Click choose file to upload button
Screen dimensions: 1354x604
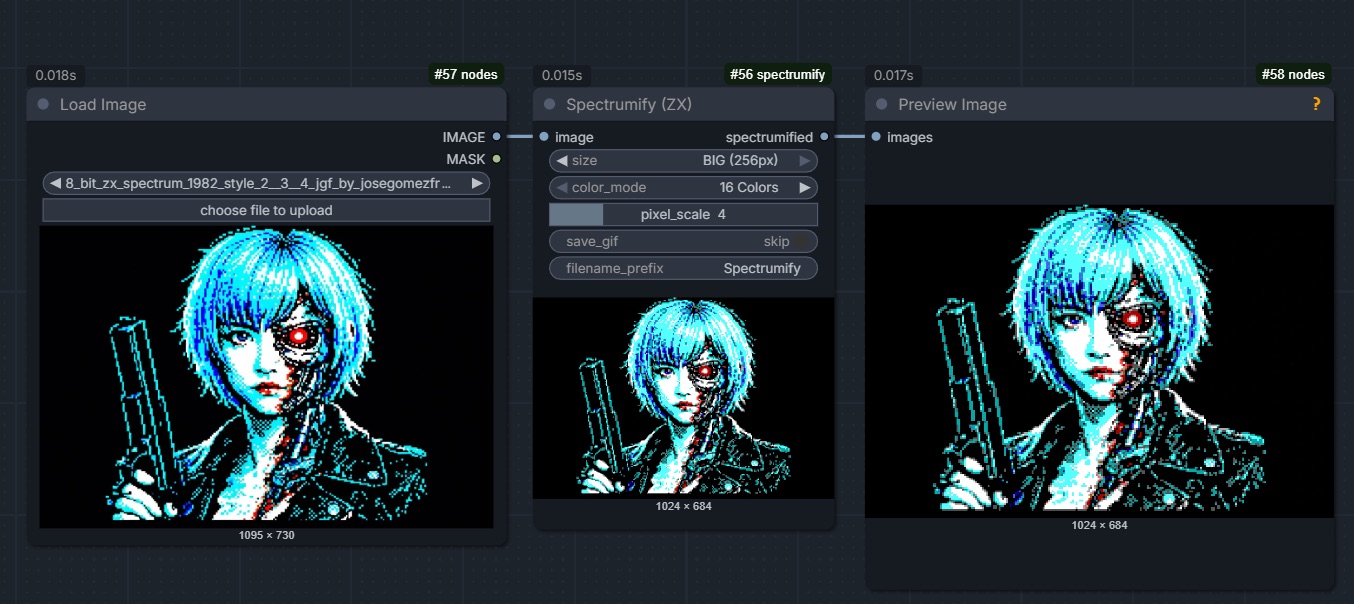(x=266, y=210)
